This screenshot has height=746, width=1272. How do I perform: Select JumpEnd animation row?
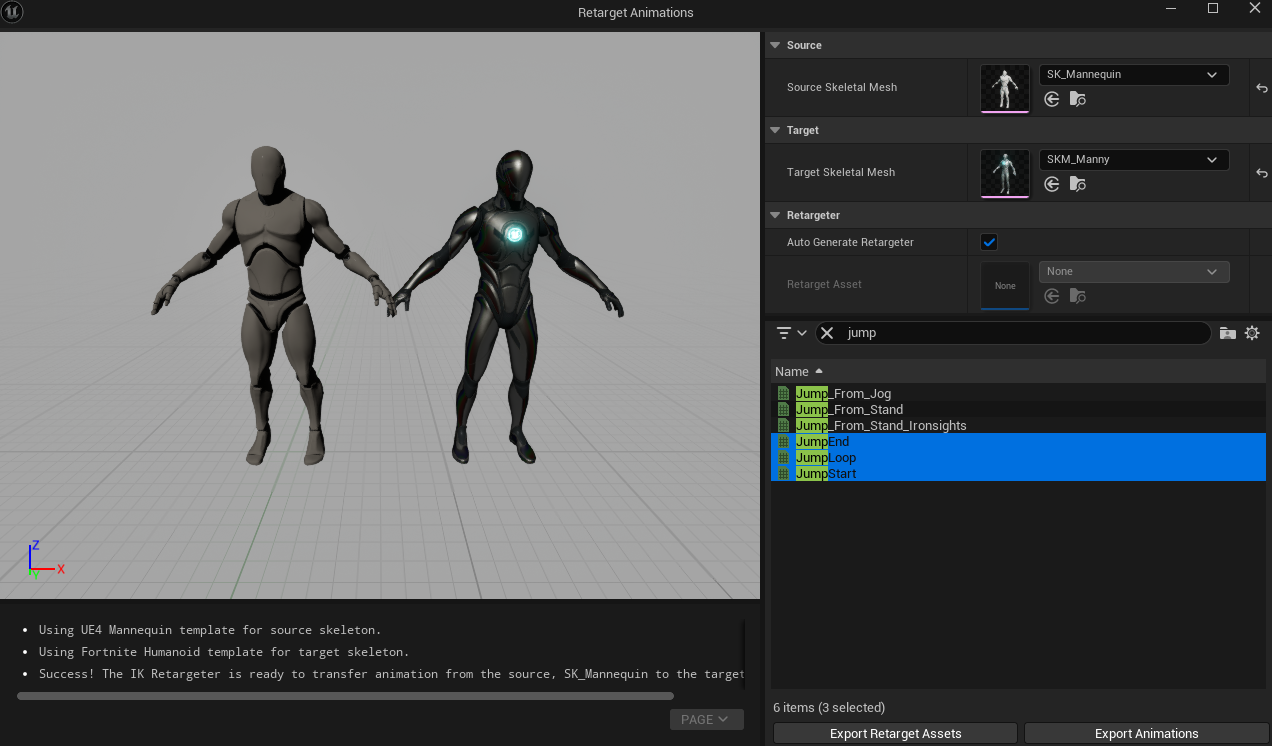[x=1018, y=442]
